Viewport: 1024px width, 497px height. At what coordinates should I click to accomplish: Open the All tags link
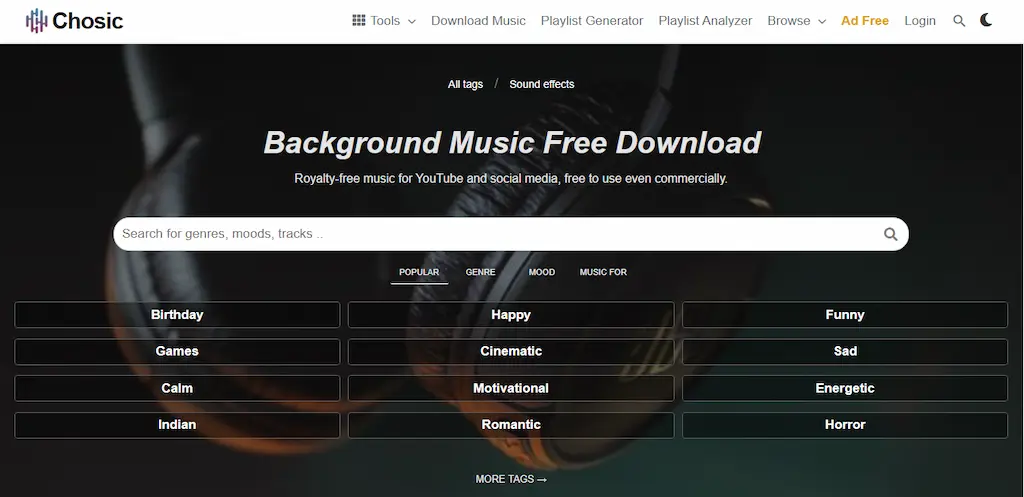[x=465, y=84]
